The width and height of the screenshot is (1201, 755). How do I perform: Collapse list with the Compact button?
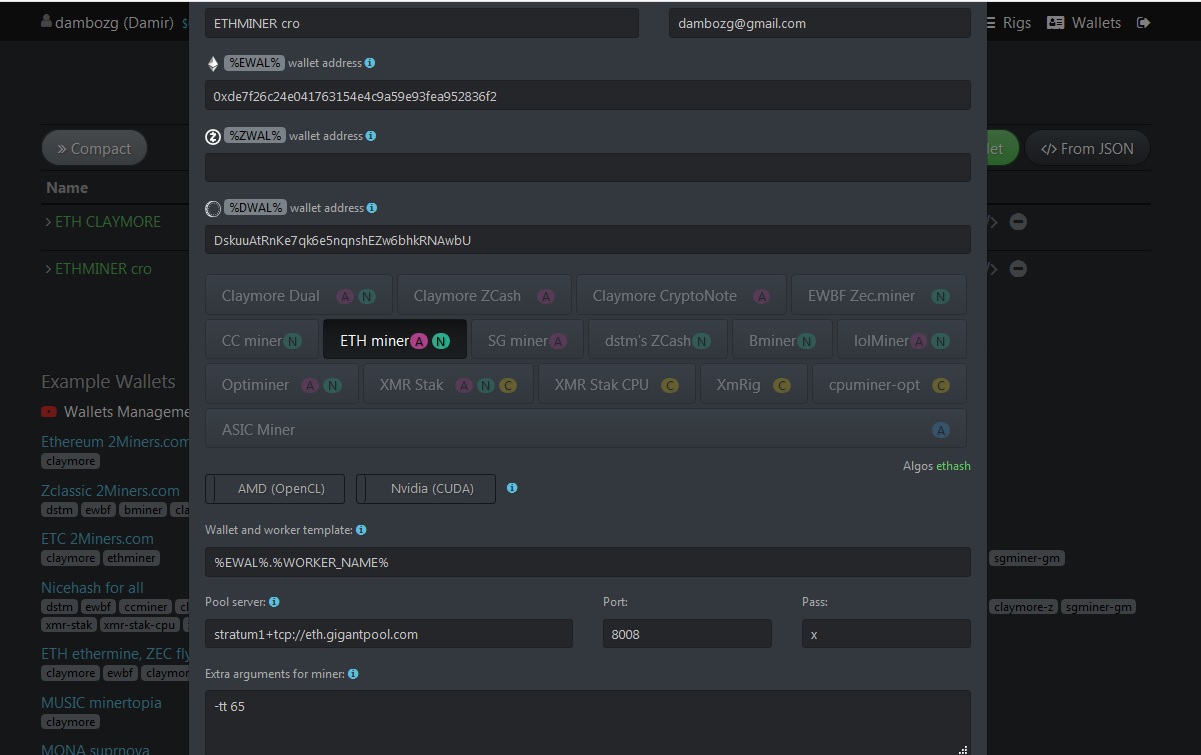click(94, 149)
